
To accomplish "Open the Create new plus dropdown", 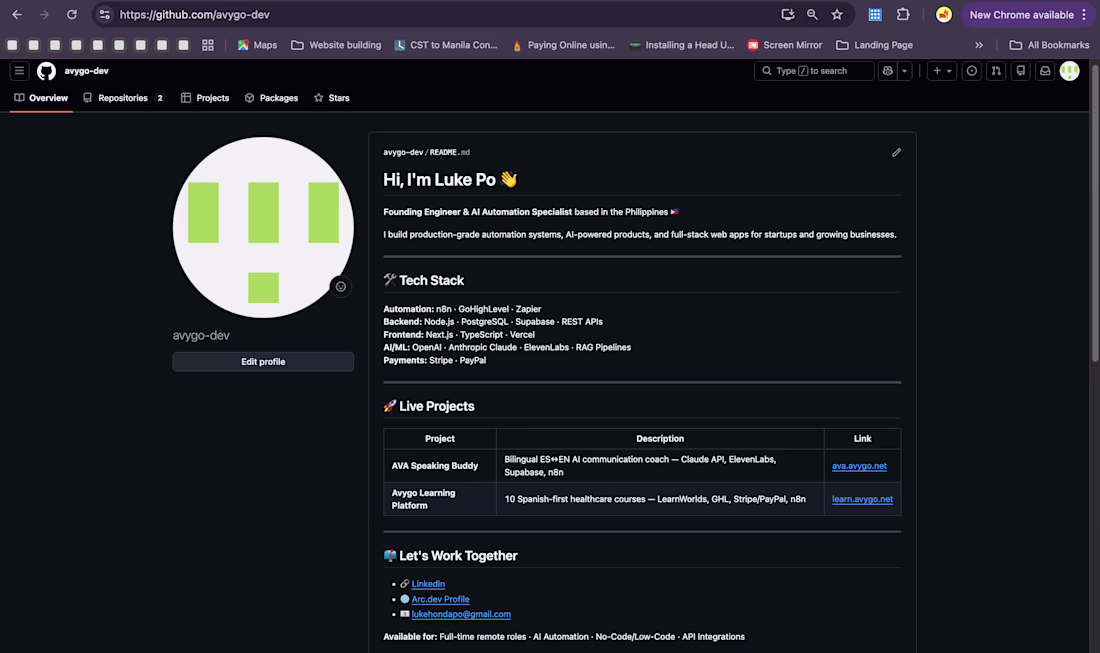I will [x=941, y=71].
